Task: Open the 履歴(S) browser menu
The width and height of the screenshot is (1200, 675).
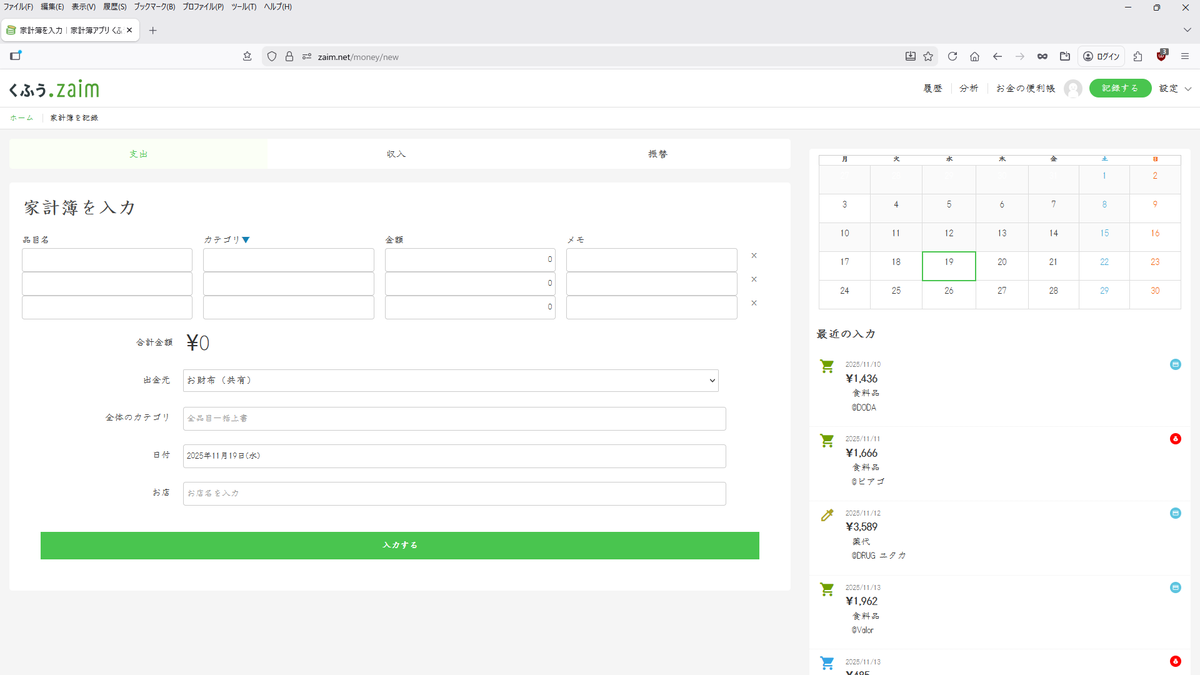Action: 113,7
